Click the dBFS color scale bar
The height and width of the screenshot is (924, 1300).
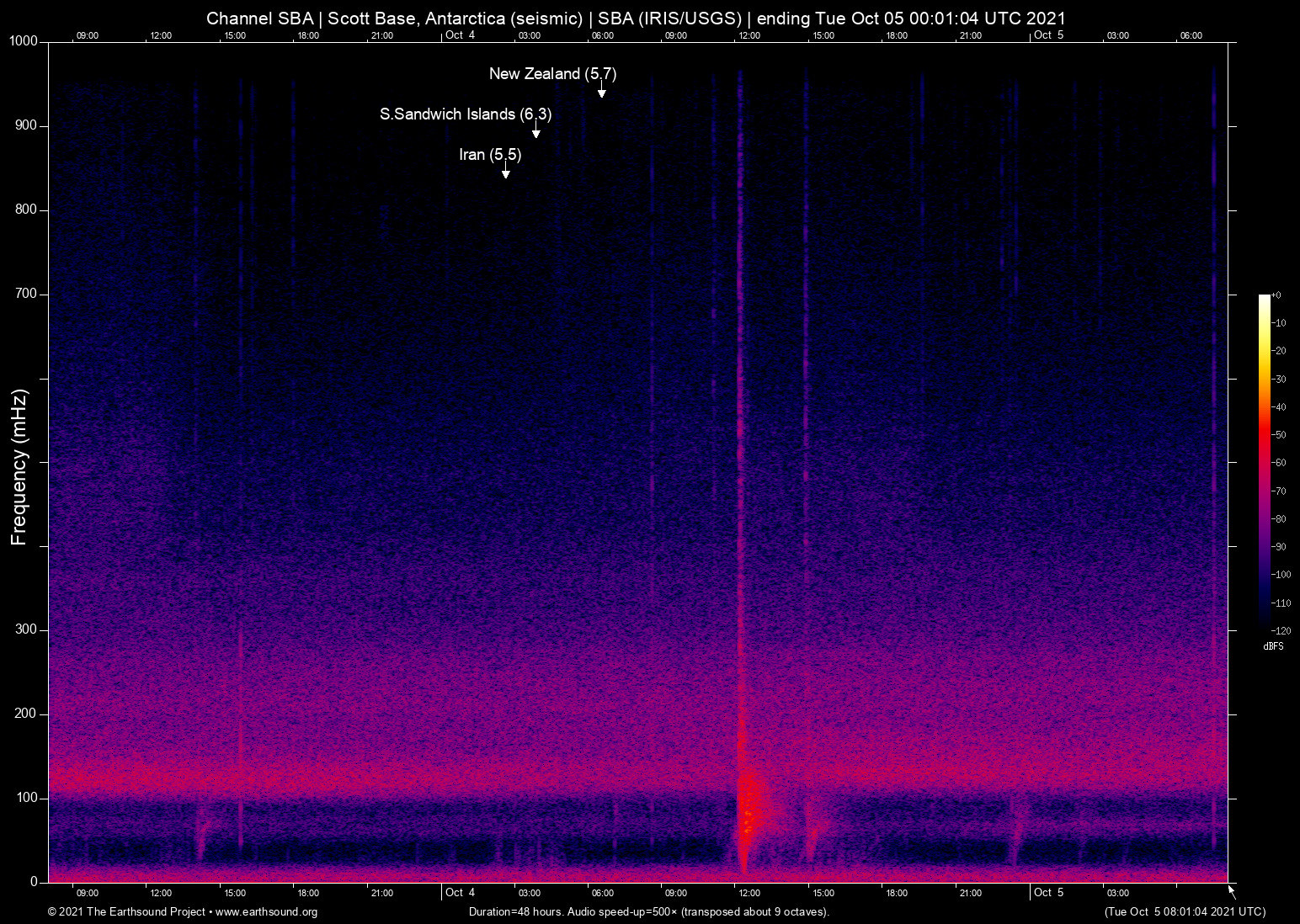(x=1264, y=461)
